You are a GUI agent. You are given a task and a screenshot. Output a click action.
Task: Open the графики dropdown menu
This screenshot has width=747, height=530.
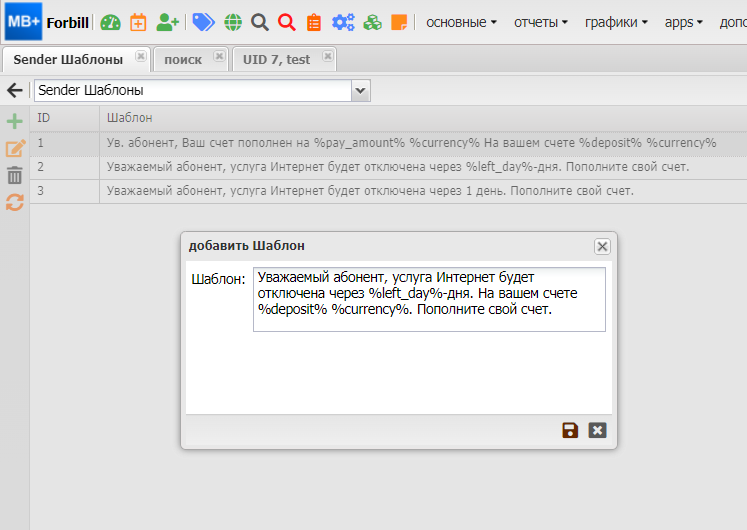pyautogui.click(x=616, y=22)
